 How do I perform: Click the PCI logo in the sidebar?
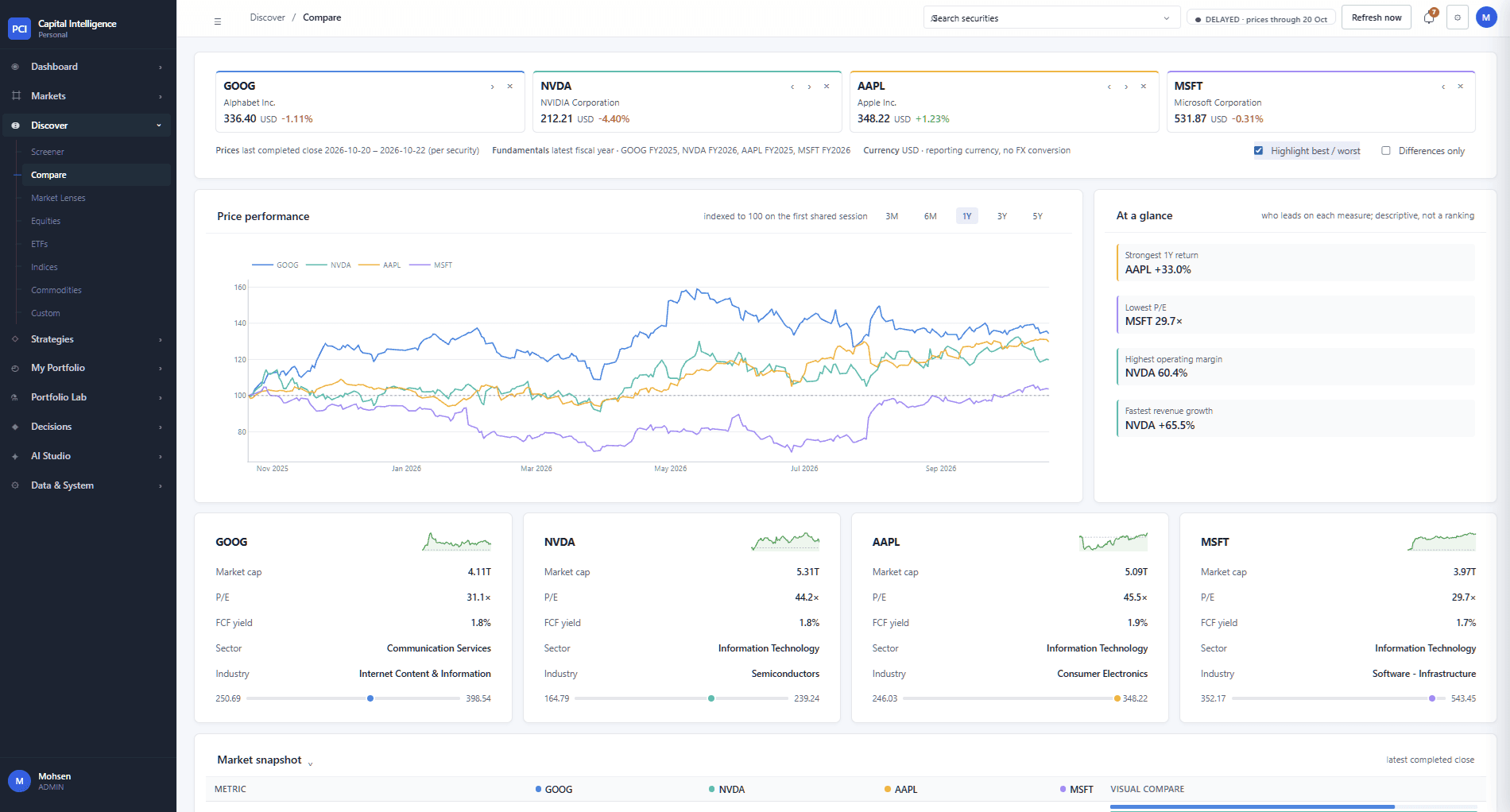click(x=19, y=29)
